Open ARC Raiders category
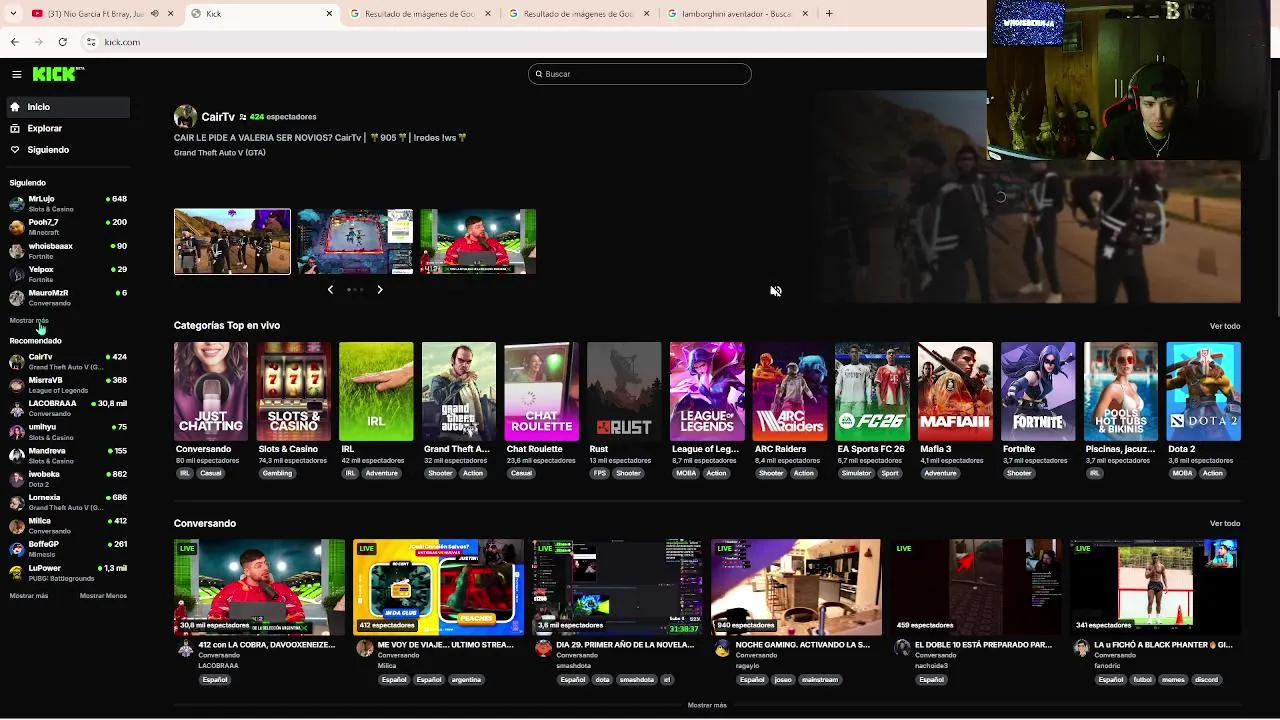The width and height of the screenshot is (1280, 720). click(790, 391)
